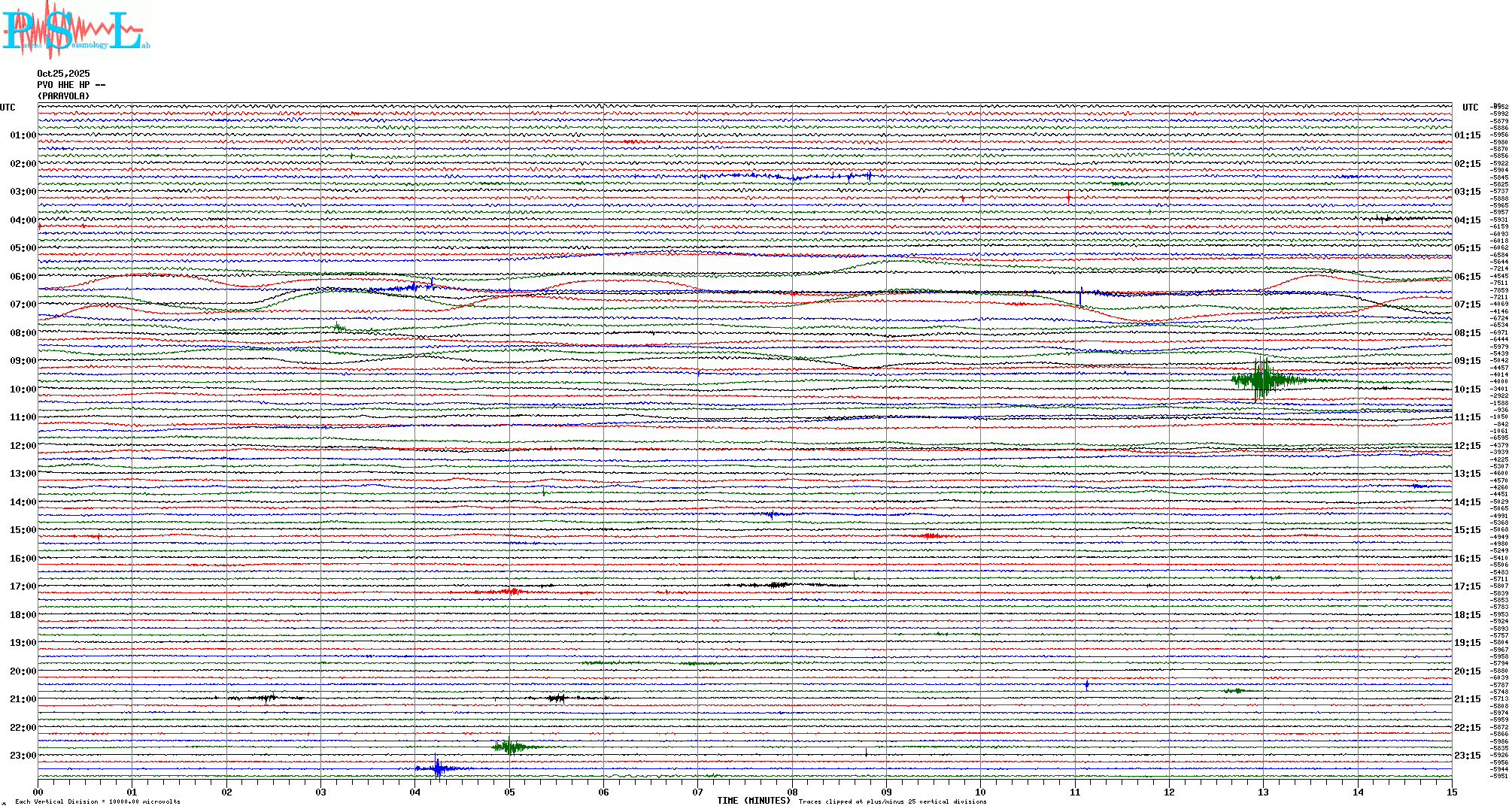Select the 06:00 hour label on left axis

click(23, 277)
